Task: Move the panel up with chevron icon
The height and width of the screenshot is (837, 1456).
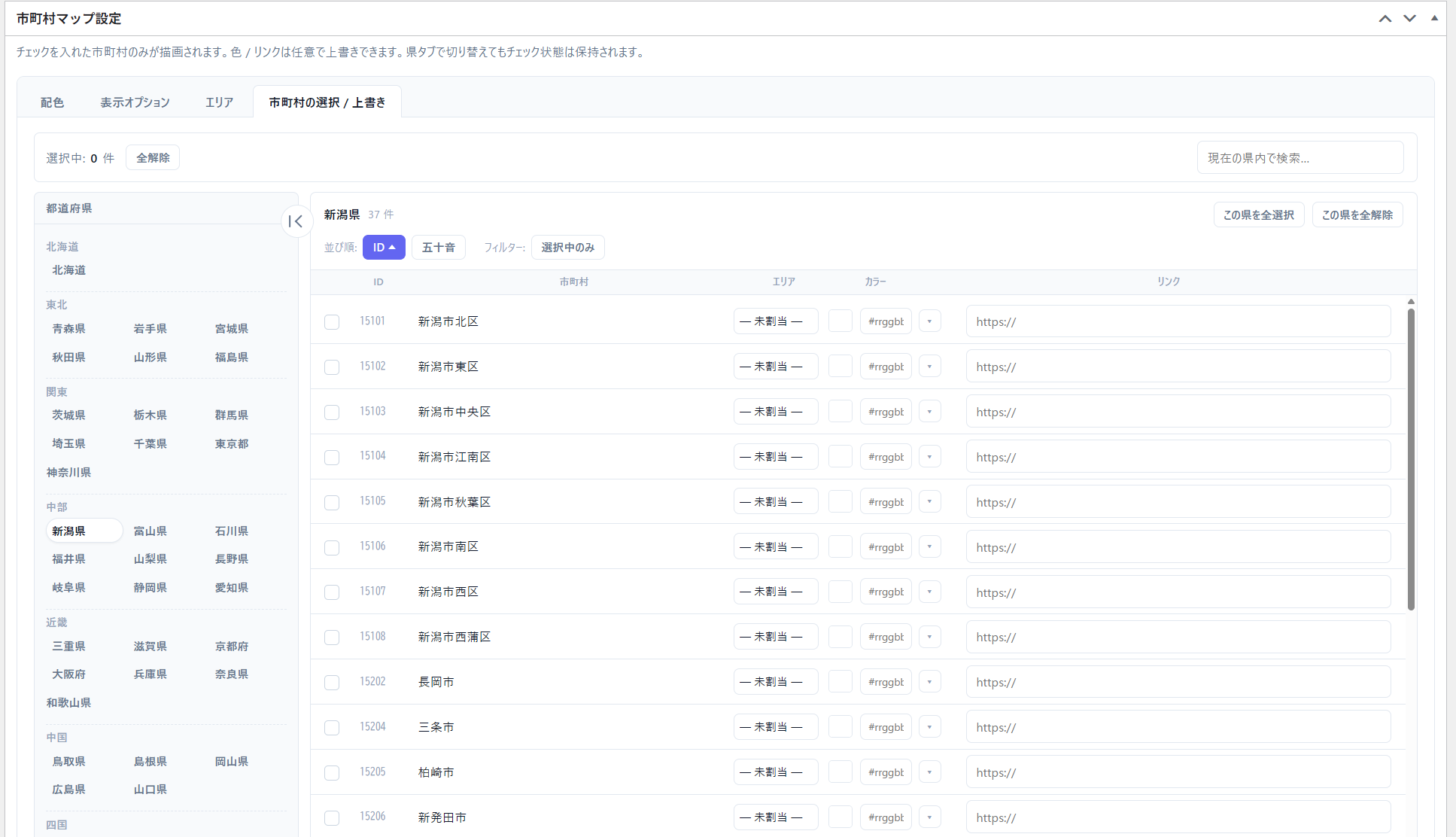Action: click(x=1385, y=19)
